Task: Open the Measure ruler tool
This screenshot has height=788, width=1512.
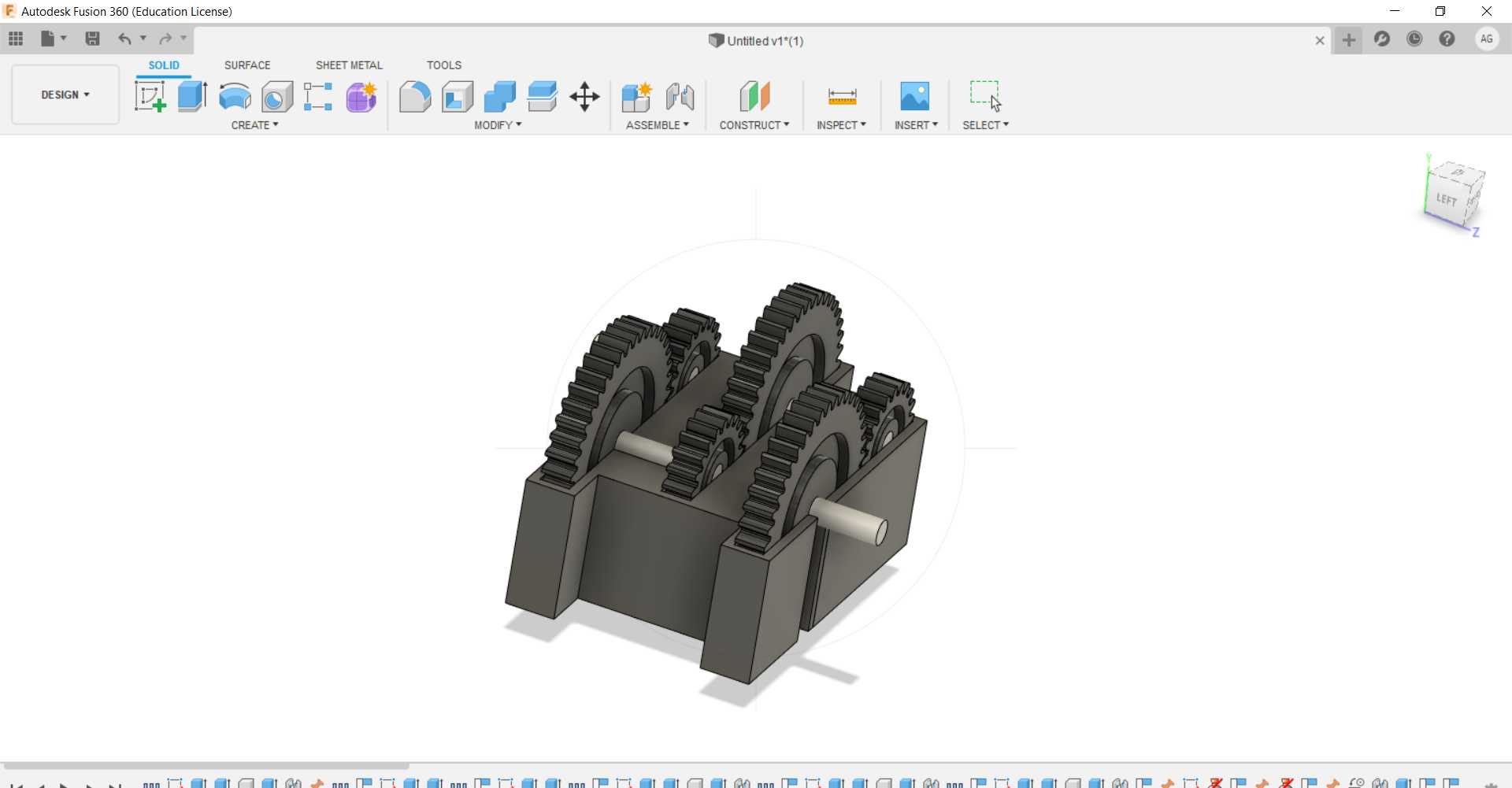Action: click(842, 97)
